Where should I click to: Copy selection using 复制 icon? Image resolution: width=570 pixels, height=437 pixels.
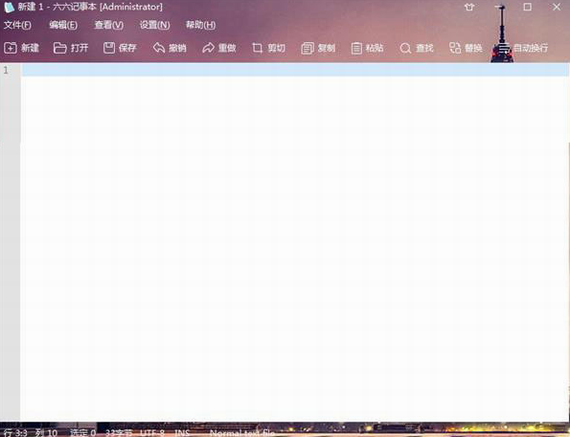(x=318, y=48)
